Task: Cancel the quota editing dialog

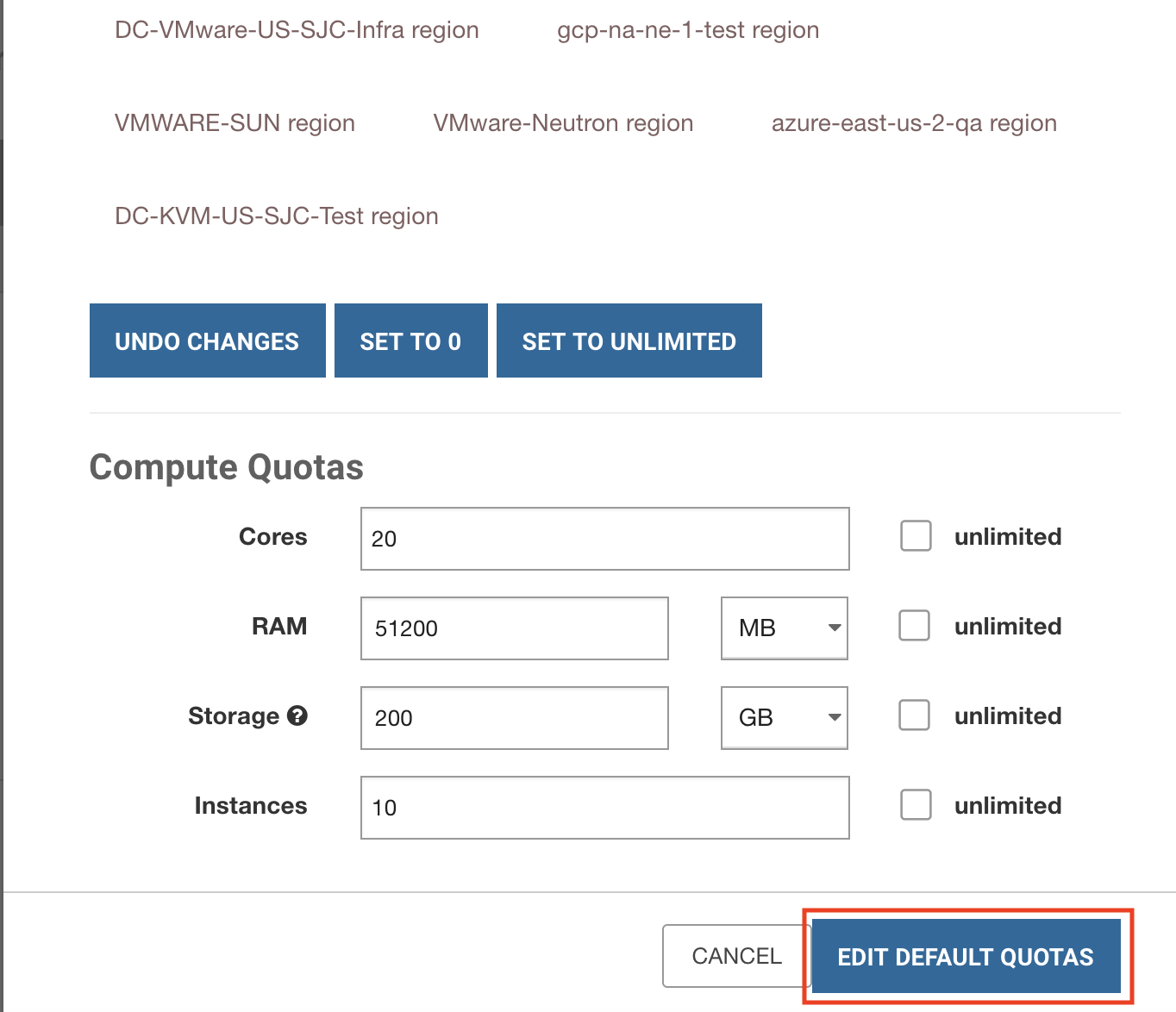Action: click(x=735, y=956)
